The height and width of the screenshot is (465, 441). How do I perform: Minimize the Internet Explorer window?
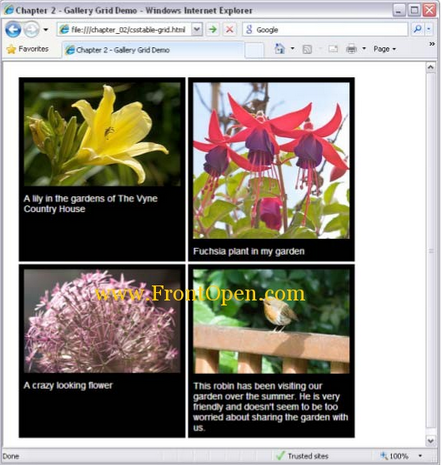[399, 10]
